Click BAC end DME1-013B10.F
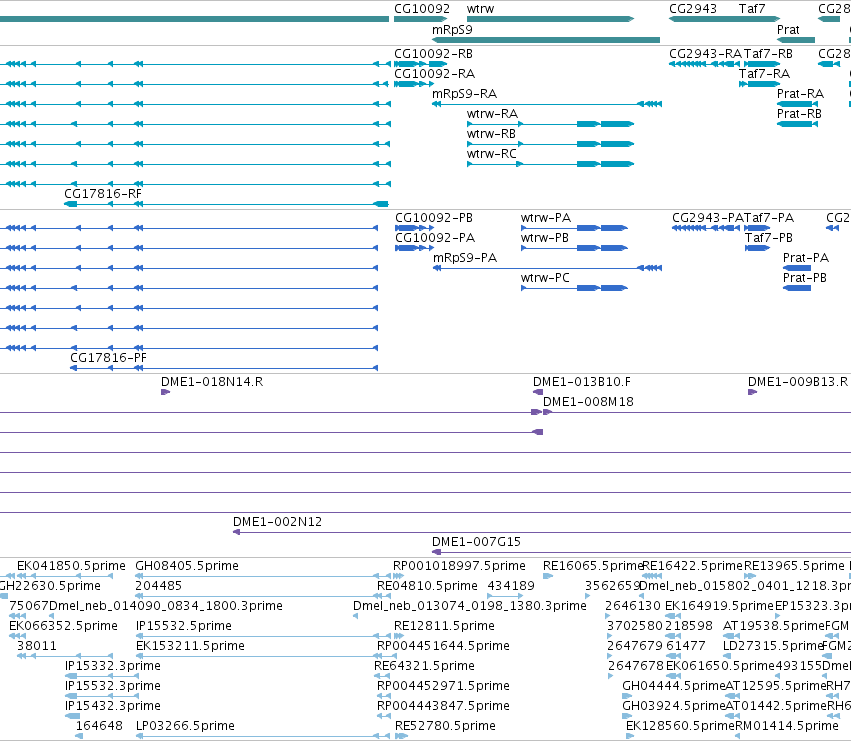851x741 pixels. pos(582,382)
